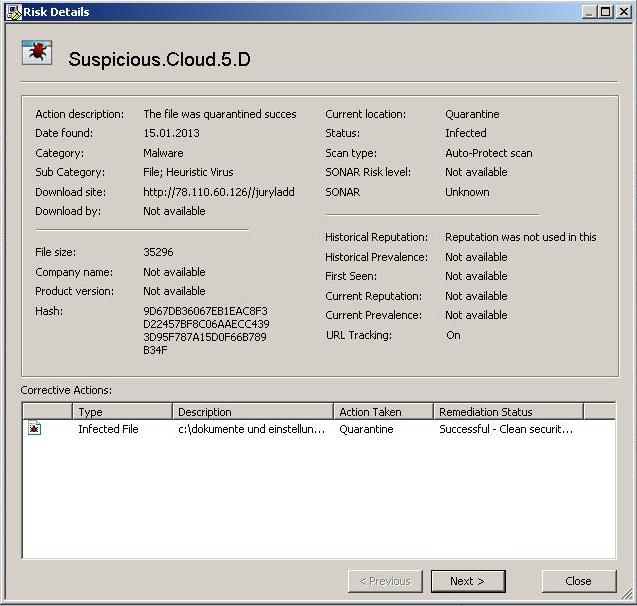Click the Quarantine action taken cell
The width and height of the screenshot is (637, 606).
pyautogui.click(x=366, y=429)
